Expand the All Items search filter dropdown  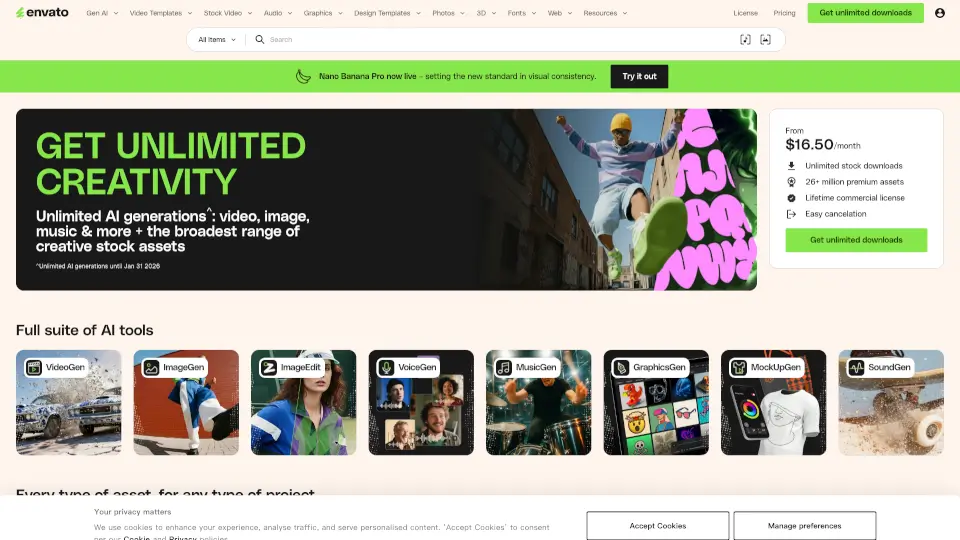(217, 40)
